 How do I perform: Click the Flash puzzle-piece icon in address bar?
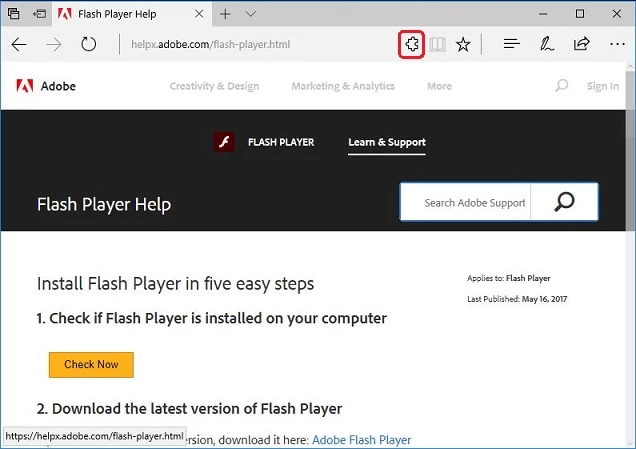pos(412,44)
